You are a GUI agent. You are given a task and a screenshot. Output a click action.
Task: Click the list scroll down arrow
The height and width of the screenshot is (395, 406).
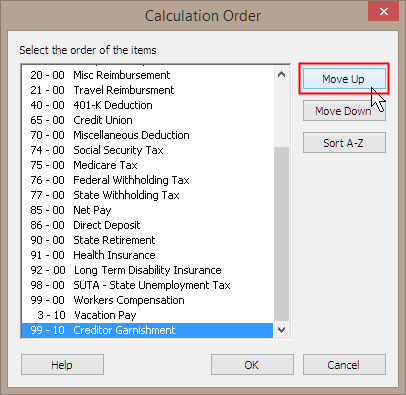pyautogui.click(x=281, y=330)
